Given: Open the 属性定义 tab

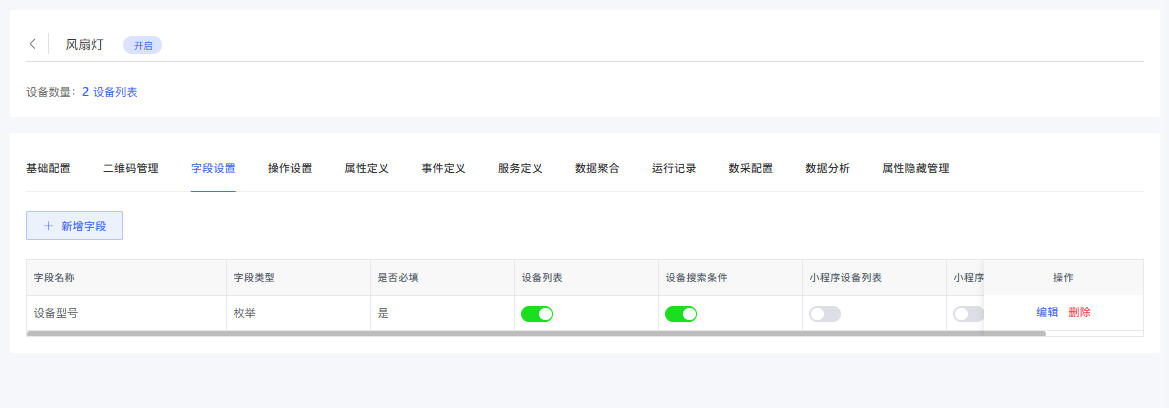Looking at the screenshot, I should 366,168.
